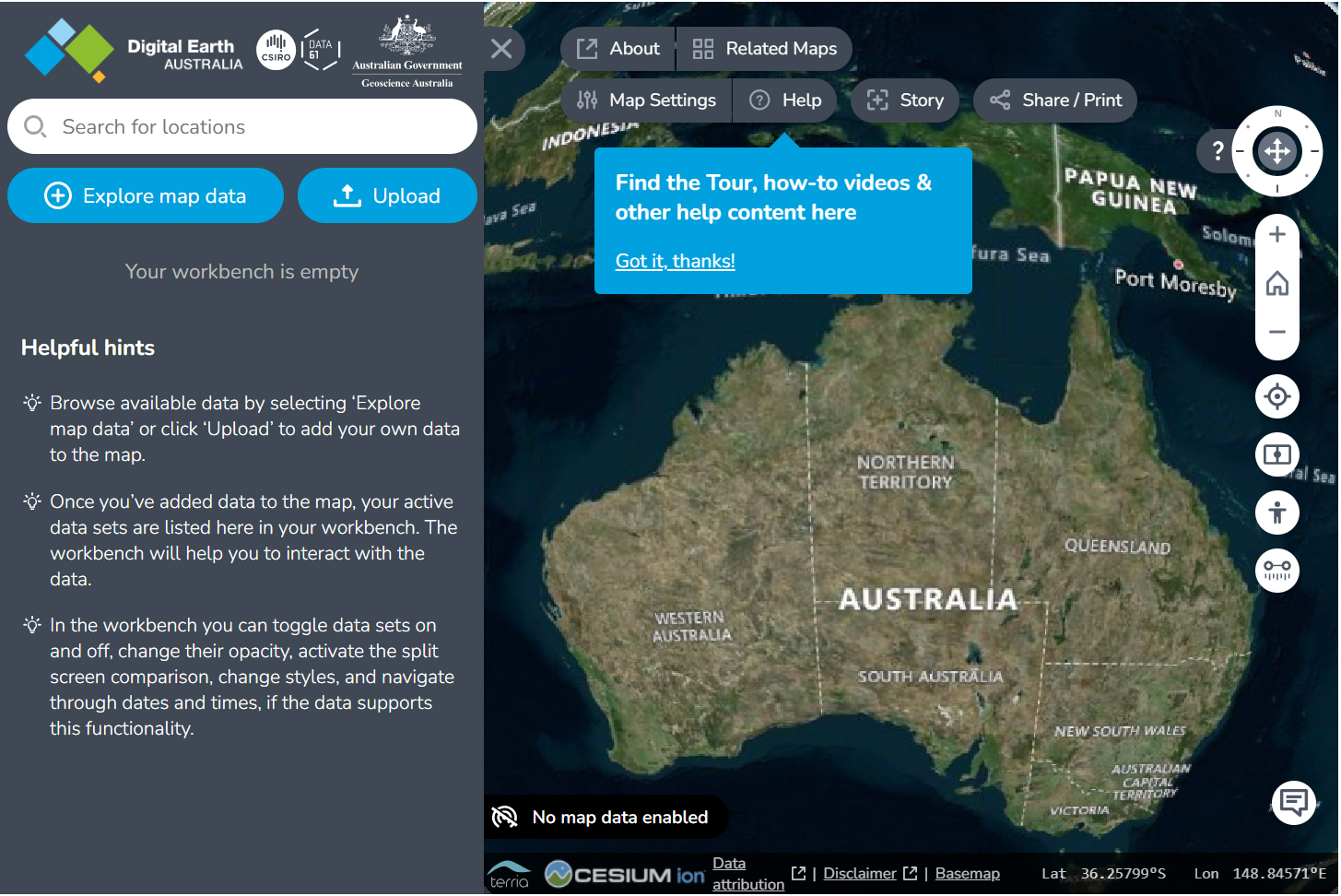1341x896 pixels.
Task: Expand the Share / Print panel
Action: point(1055,100)
